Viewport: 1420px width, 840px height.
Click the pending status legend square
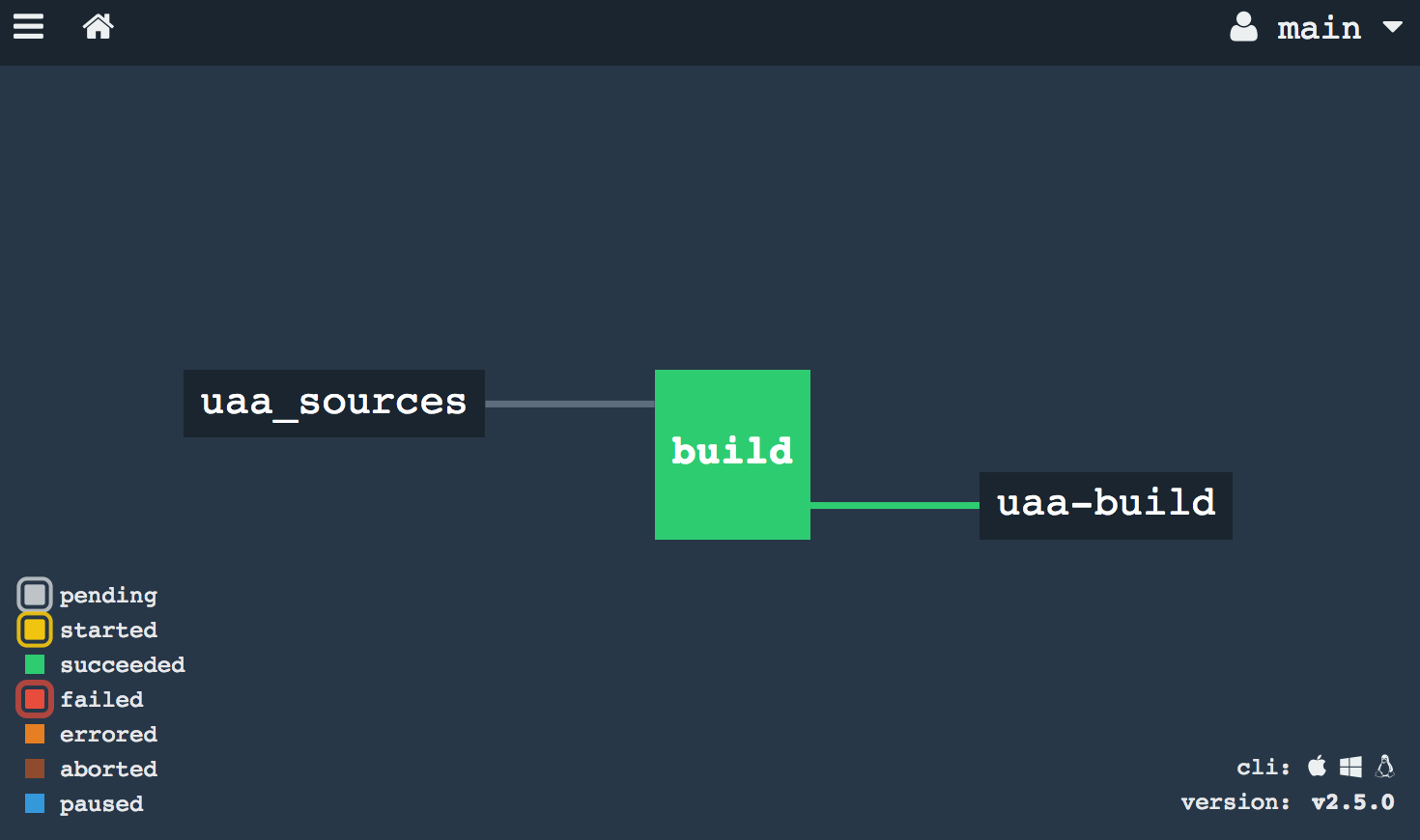tap(35, 595)
